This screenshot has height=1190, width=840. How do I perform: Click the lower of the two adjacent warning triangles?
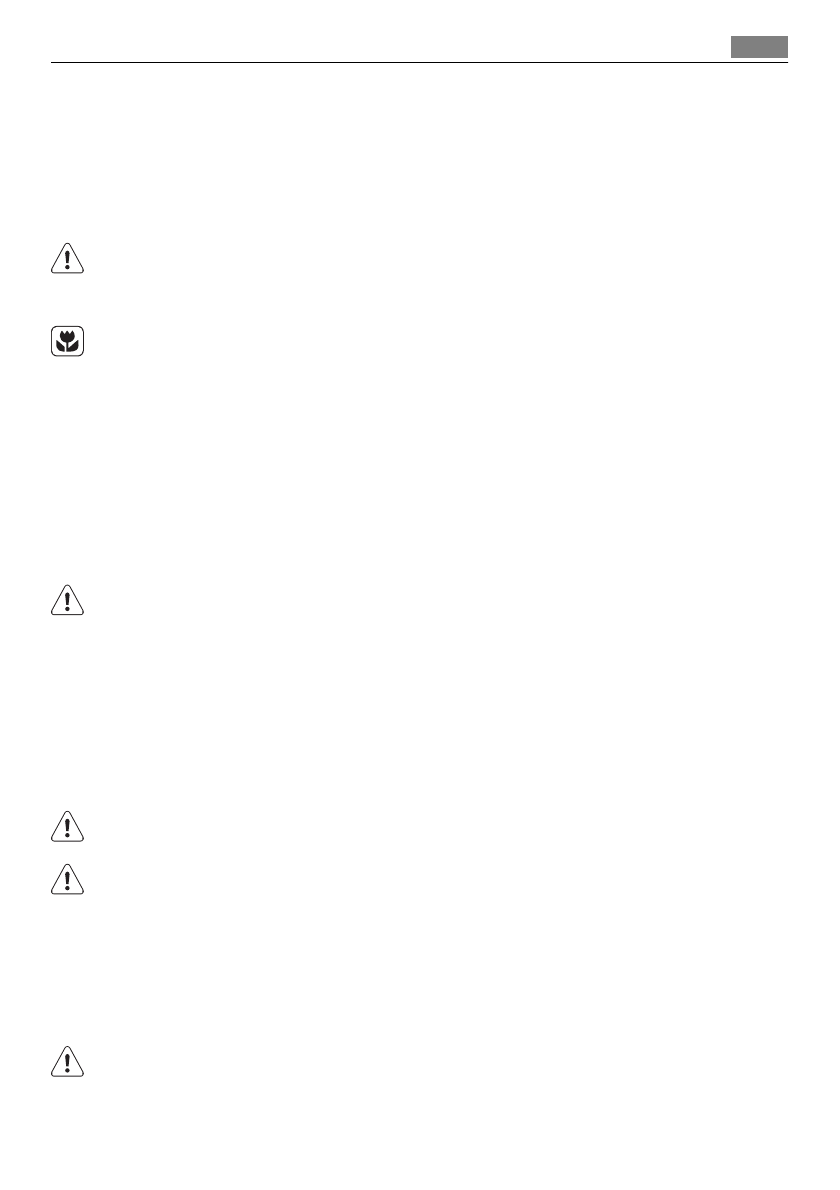point(68,879)
